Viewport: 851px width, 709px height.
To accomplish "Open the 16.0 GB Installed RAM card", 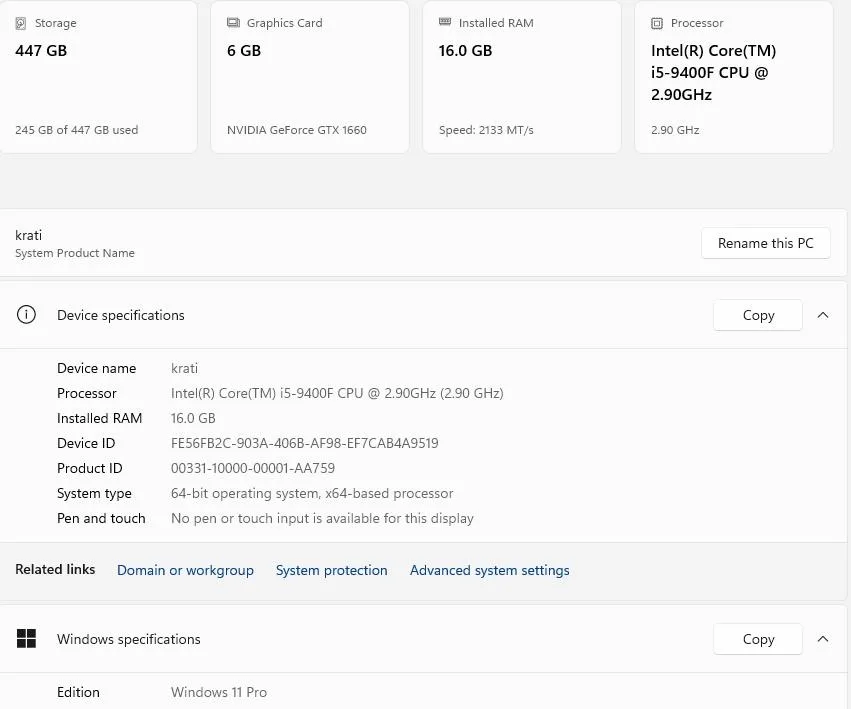I will point(522,77).
